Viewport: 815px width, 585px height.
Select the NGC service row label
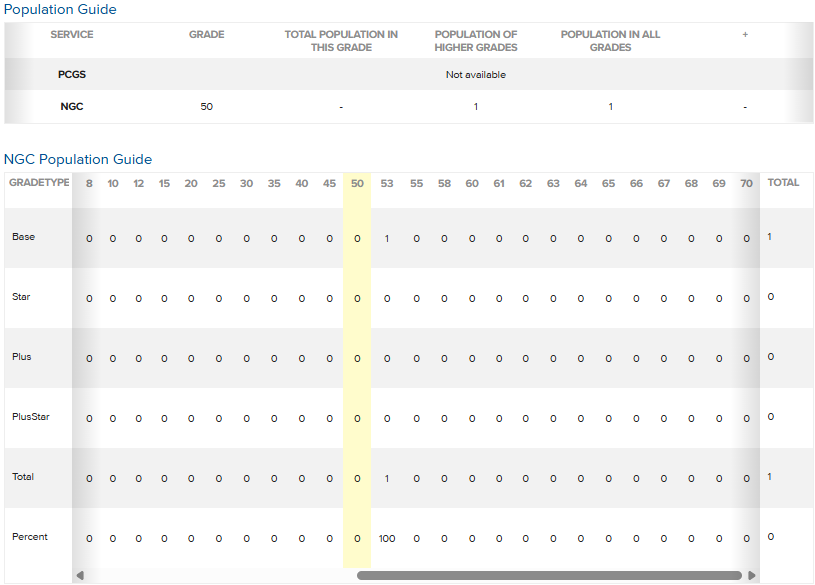click(72, 106)
